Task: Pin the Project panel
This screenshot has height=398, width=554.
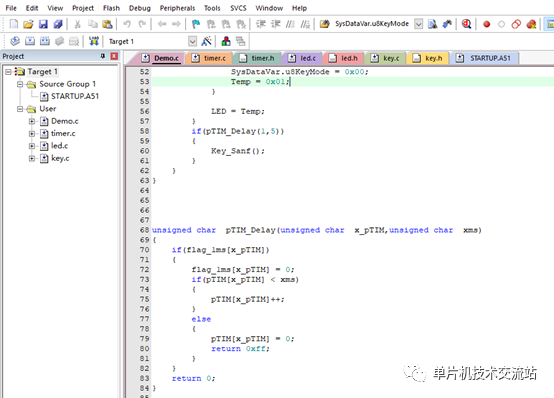Action: click(103, 56)
